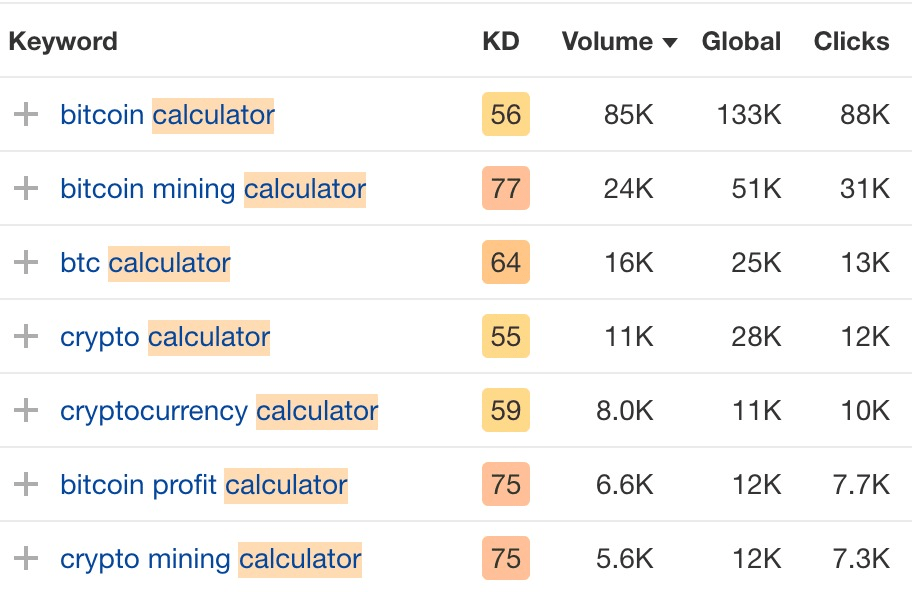
Task: Open the "crypto calculator" keyword link
Action: click(x=165, y=336)
